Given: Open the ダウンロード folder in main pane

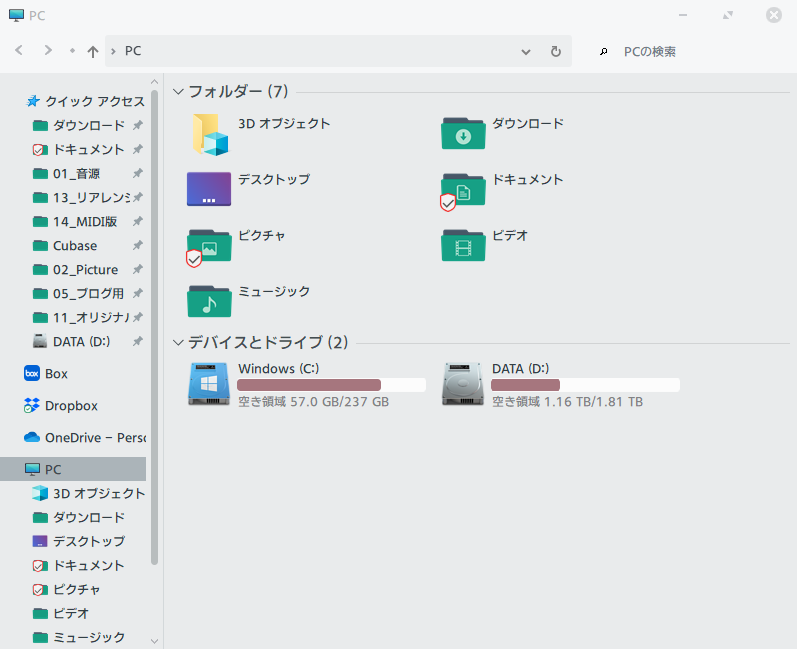Looking at the screenshot, I should tap(463, 133).
